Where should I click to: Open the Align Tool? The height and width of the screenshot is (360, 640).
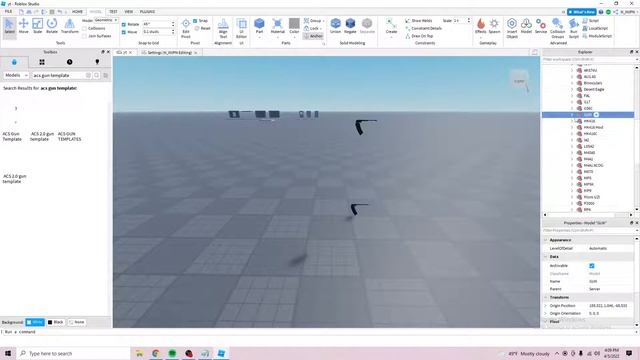[x=223, y=28]
